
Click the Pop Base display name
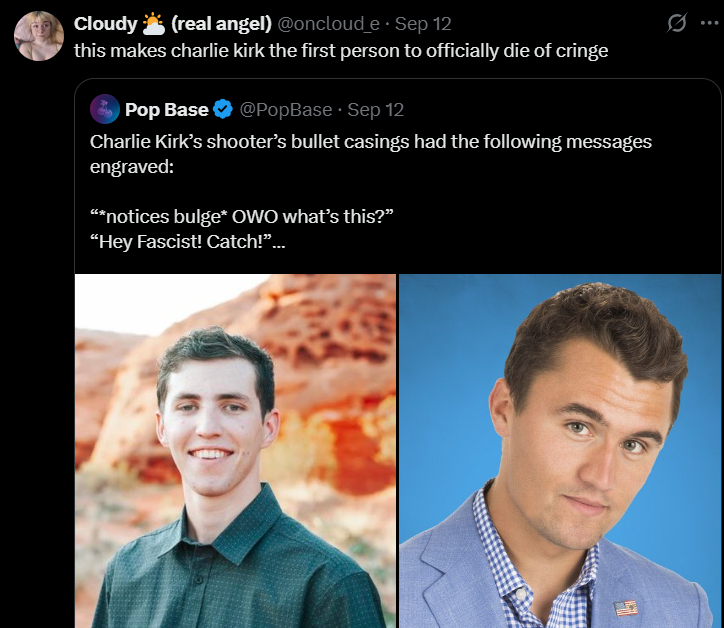point(167,110)
